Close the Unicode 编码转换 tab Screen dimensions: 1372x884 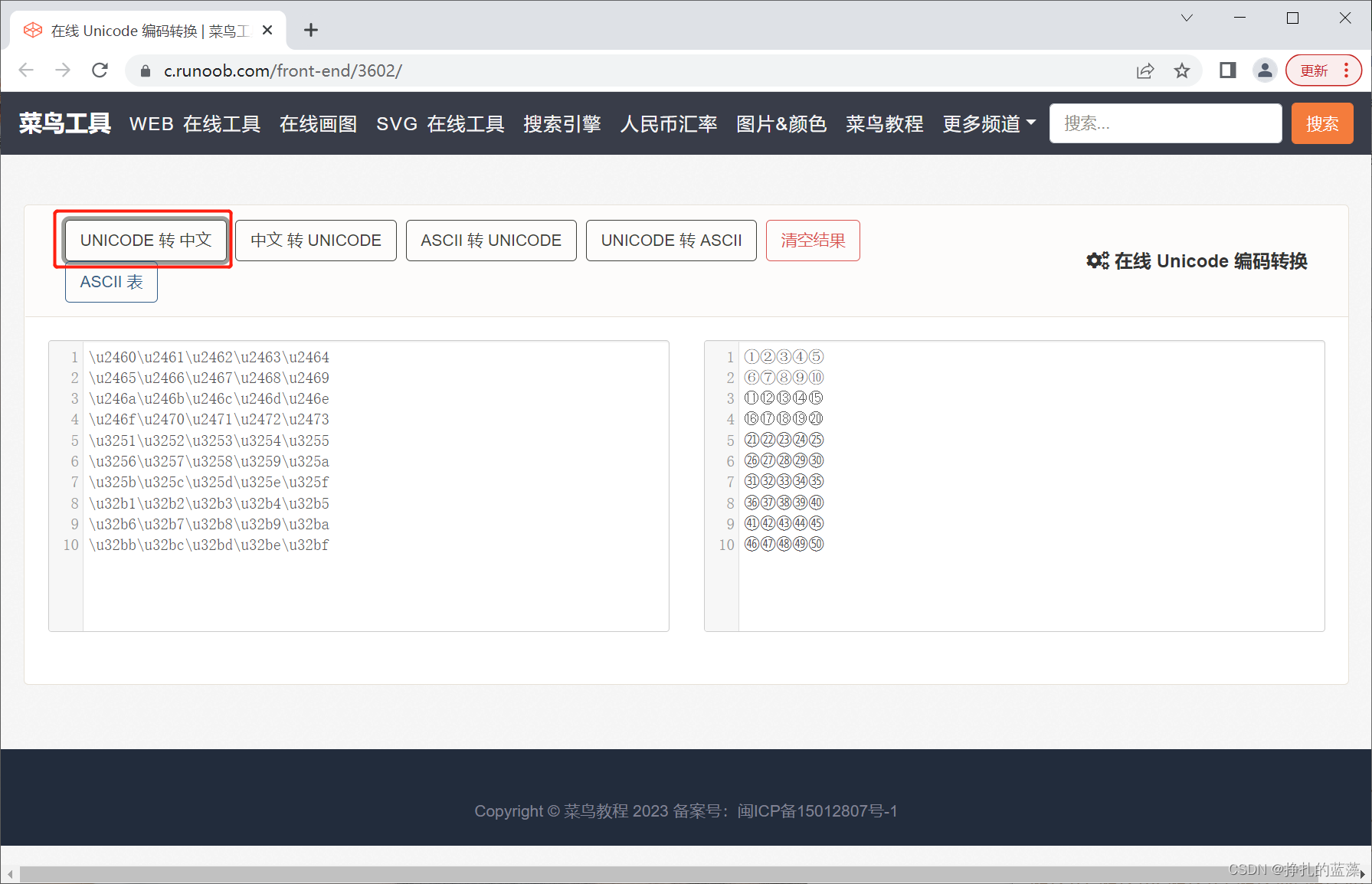(267, 30)
